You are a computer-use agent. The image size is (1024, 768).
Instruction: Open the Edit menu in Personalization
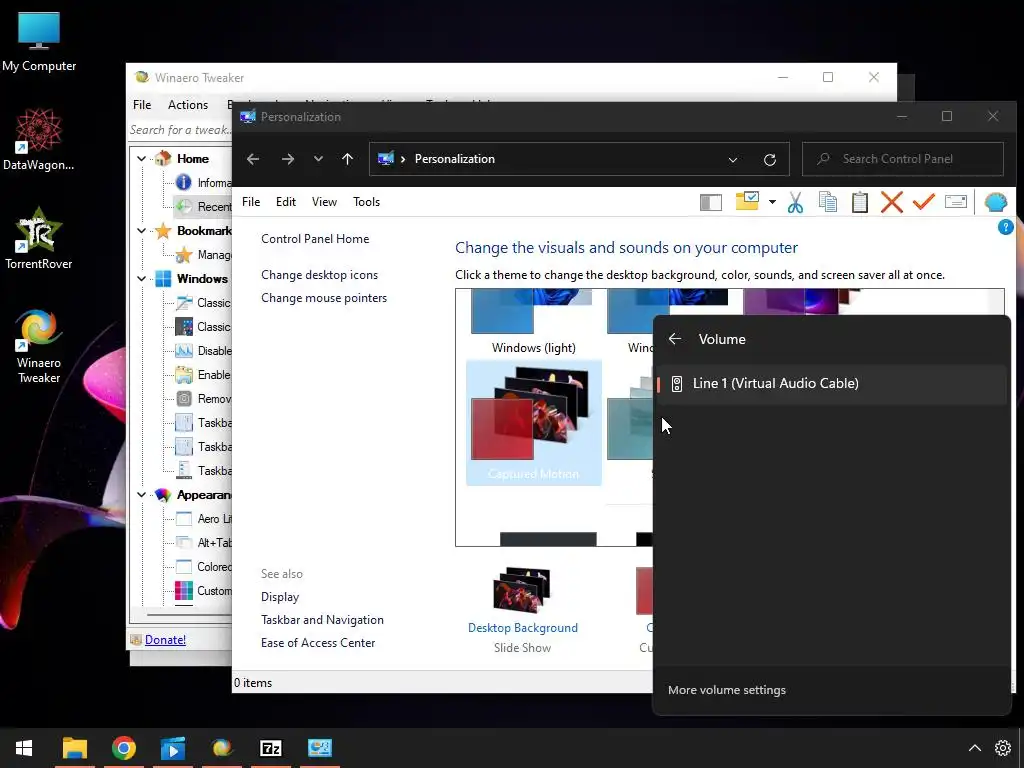pos(285,202)
